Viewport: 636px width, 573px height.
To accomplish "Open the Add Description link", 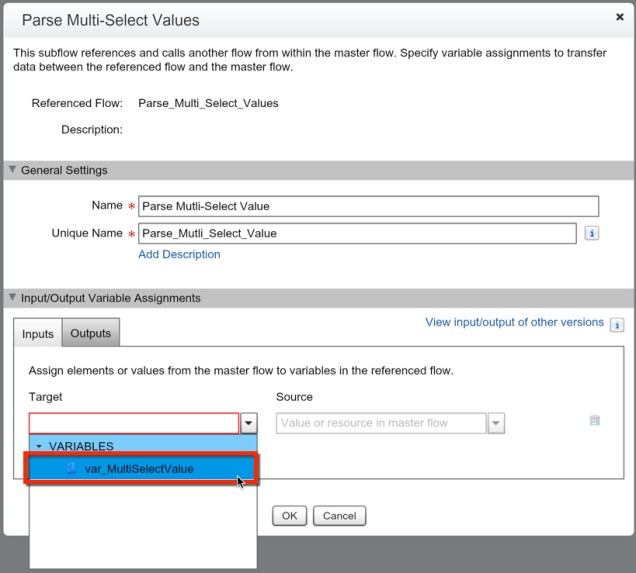I will (x=179, y=254).
